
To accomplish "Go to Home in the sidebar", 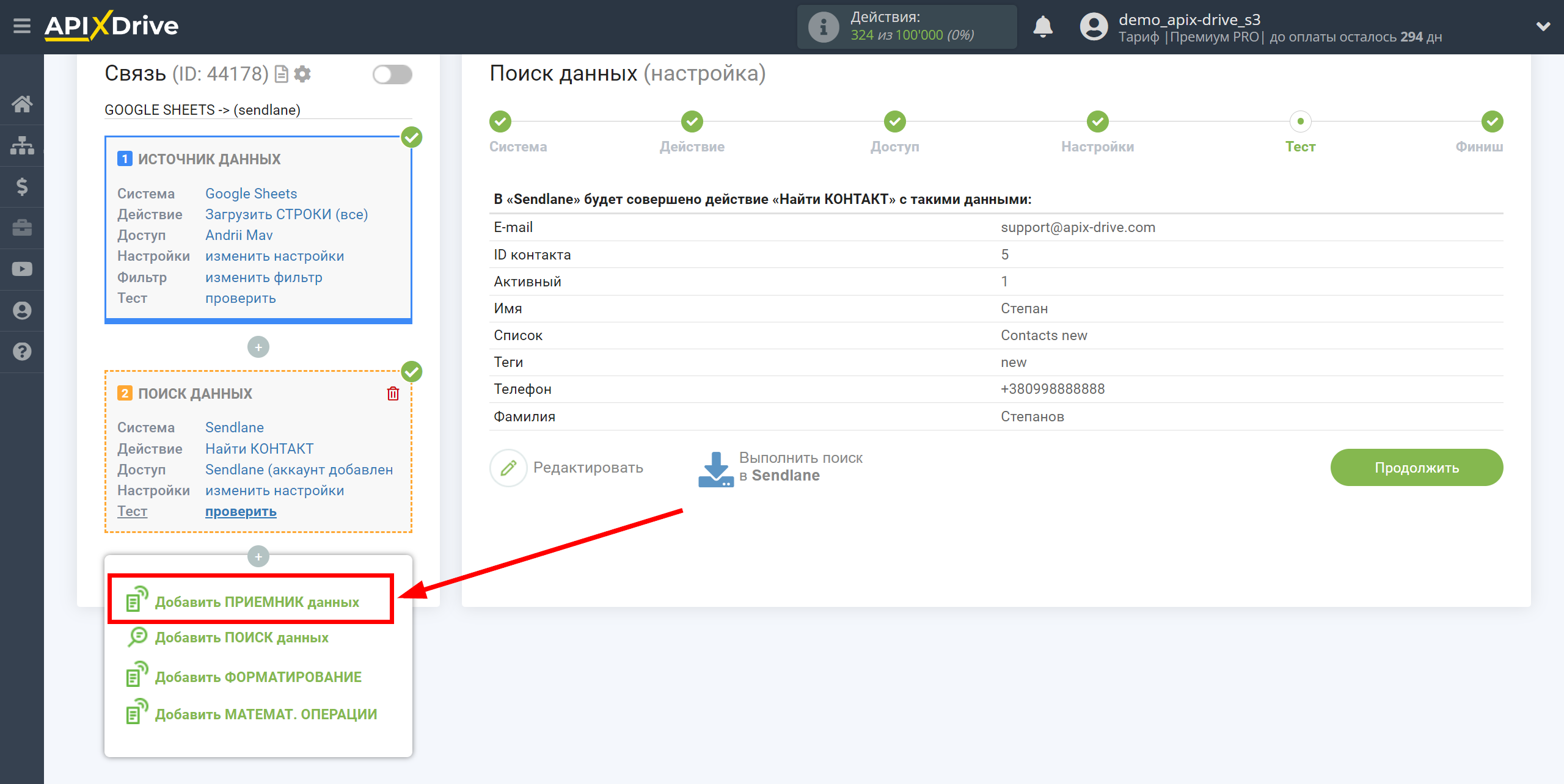I will click(22, 104).
